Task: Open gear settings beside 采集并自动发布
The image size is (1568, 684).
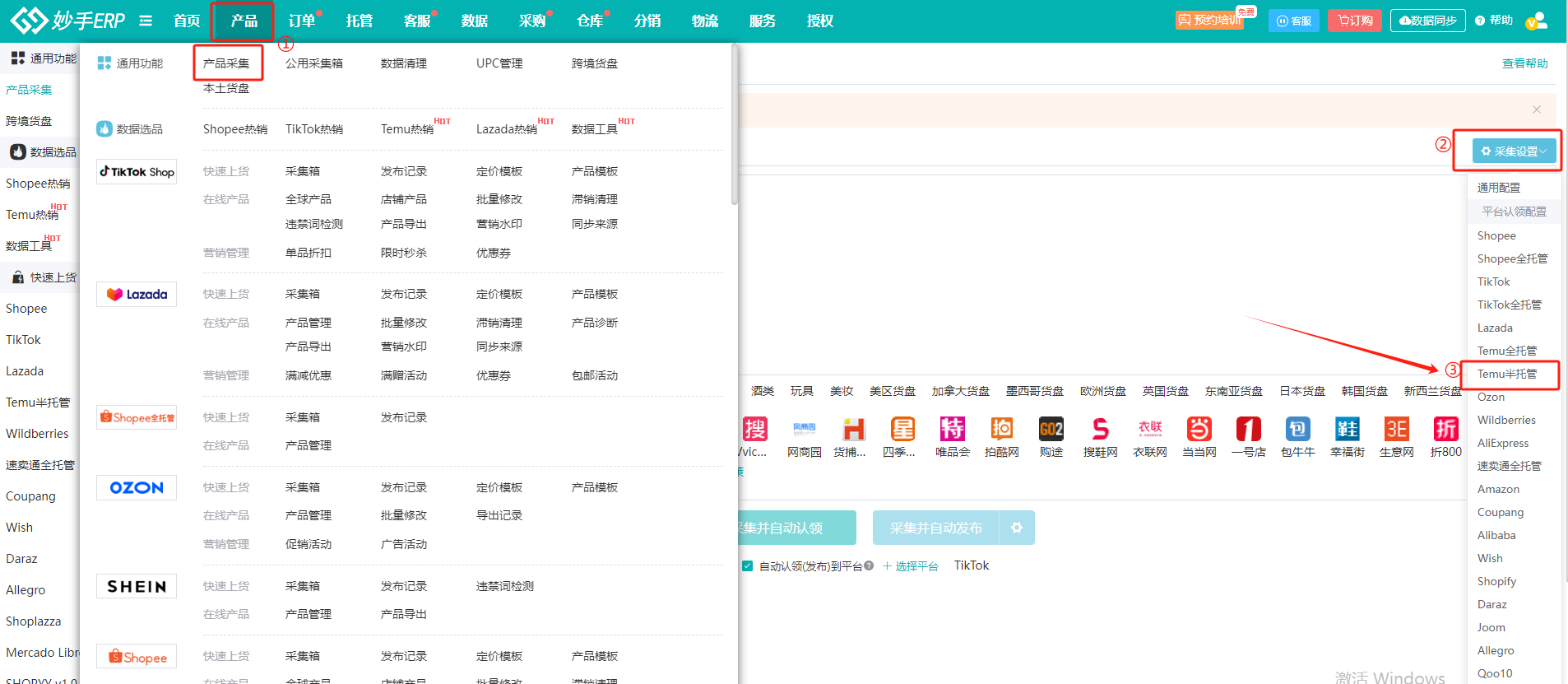Action: 1017,528
